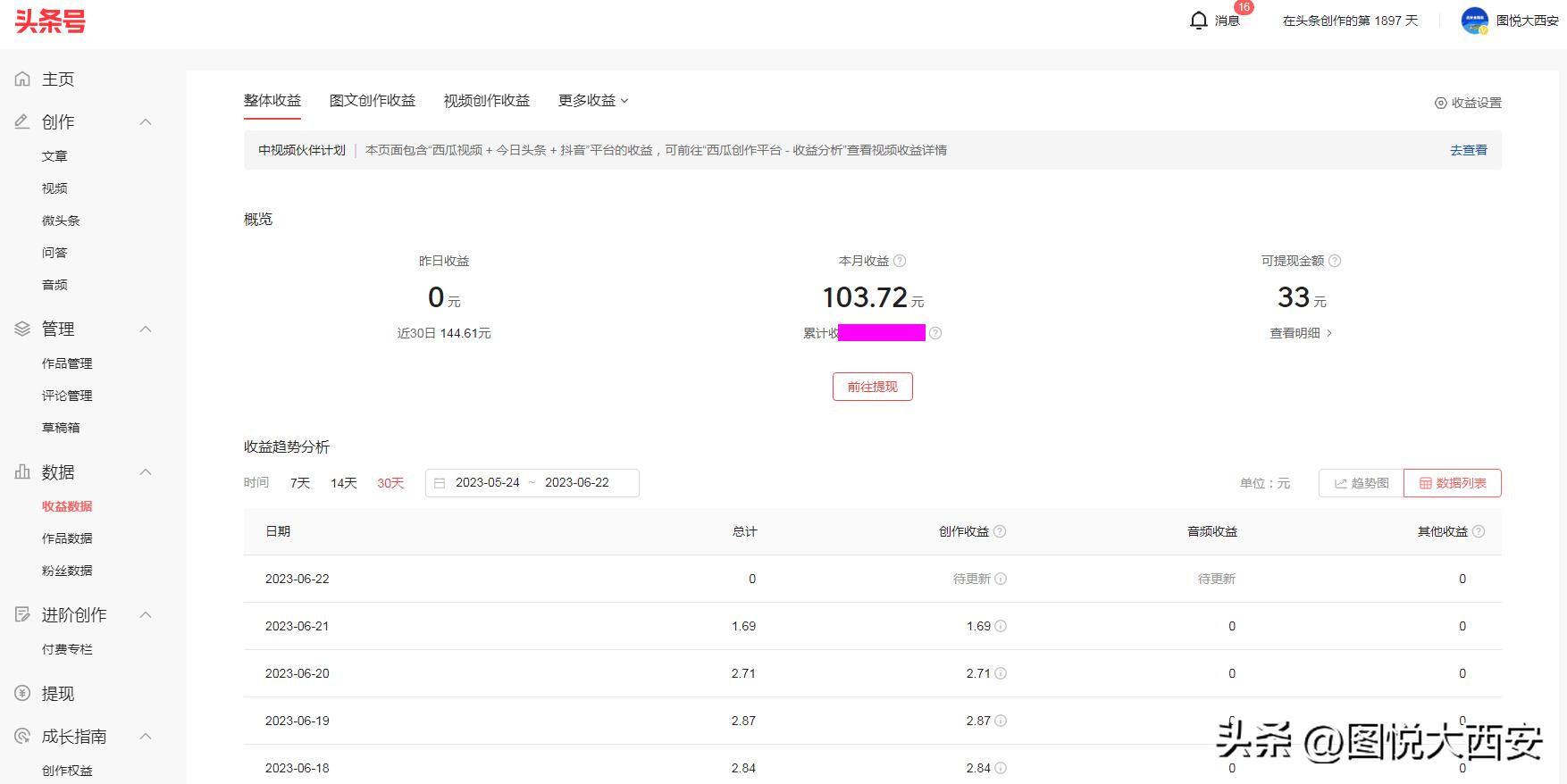Switch to 数据列表 table view
Viewport: 1567px width, 784px height.
(1453, 483)
